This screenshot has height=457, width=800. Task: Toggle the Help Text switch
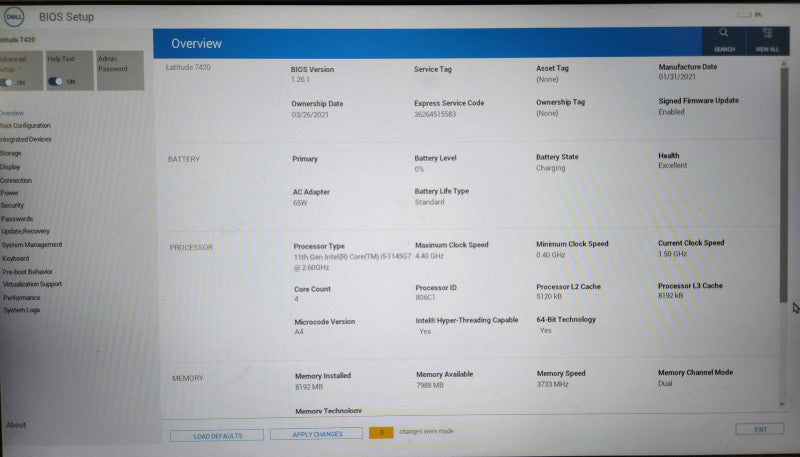pos(55,82)
